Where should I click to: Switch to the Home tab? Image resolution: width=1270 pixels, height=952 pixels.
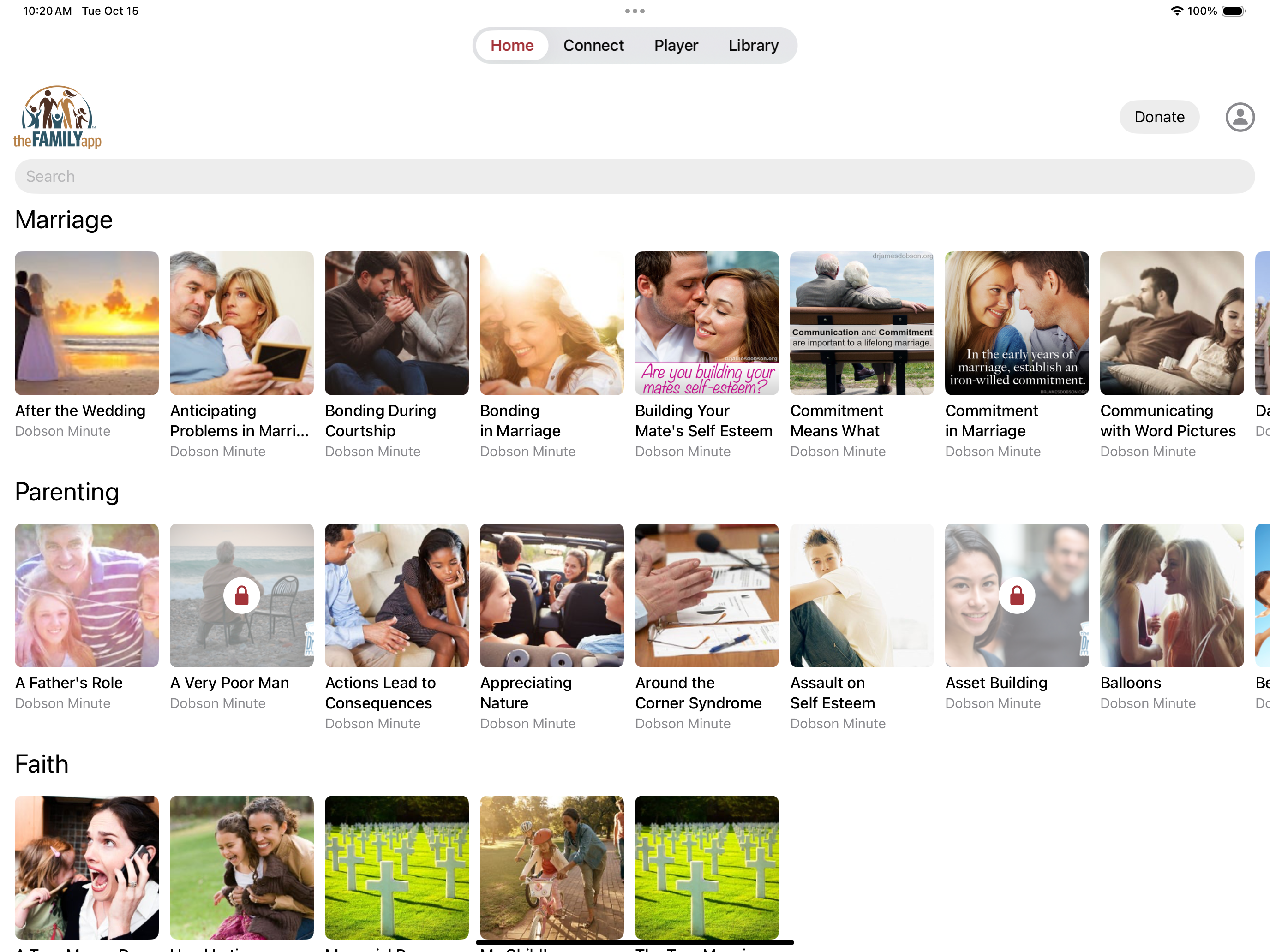coord(512,45)
